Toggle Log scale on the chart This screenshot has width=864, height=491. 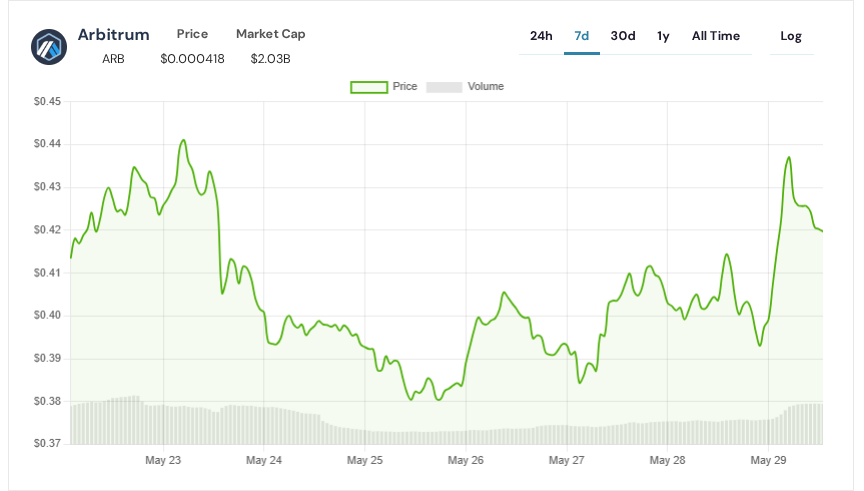click(x=791, y=36)
